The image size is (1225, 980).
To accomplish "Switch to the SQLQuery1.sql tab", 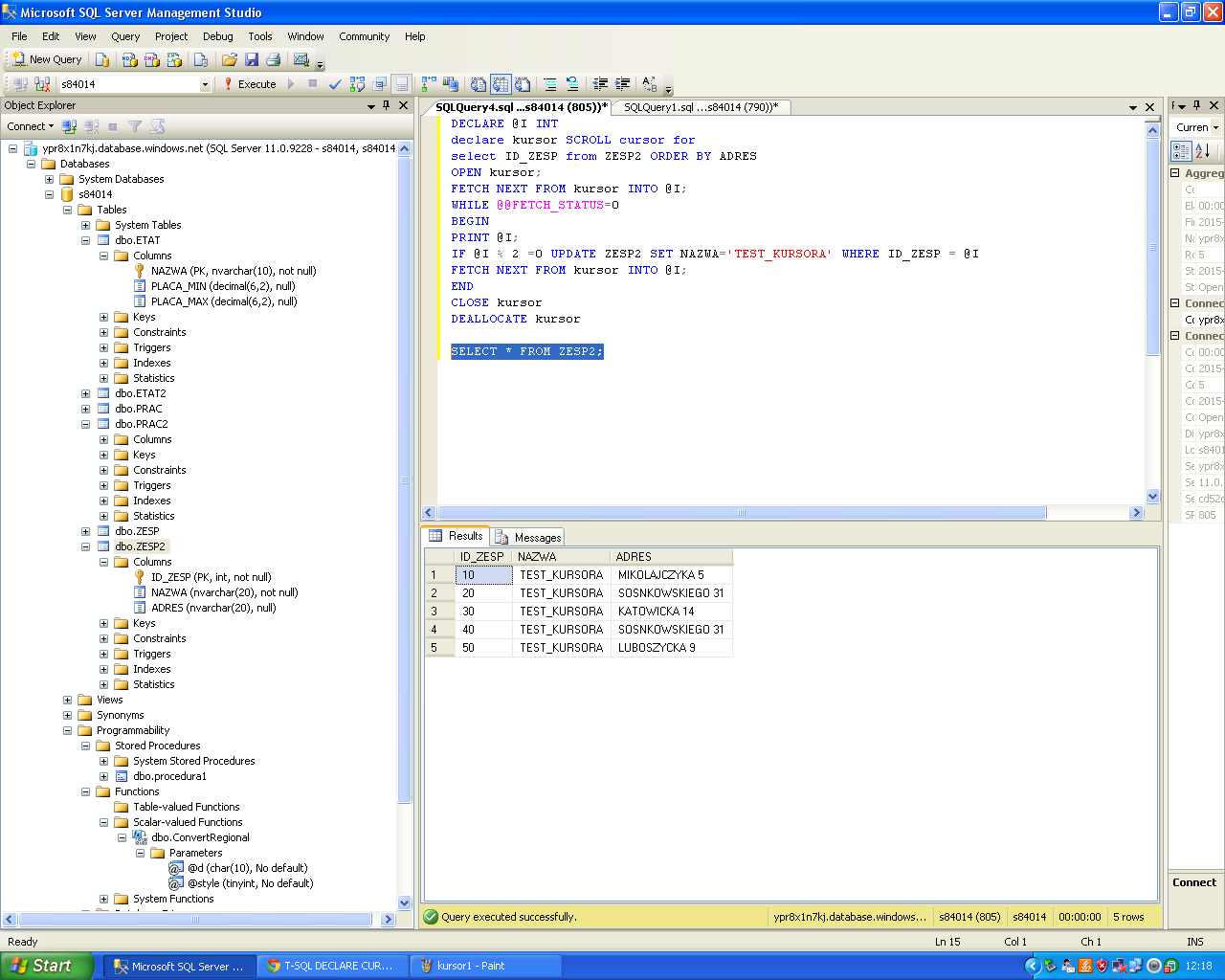I will click(700, 107).
